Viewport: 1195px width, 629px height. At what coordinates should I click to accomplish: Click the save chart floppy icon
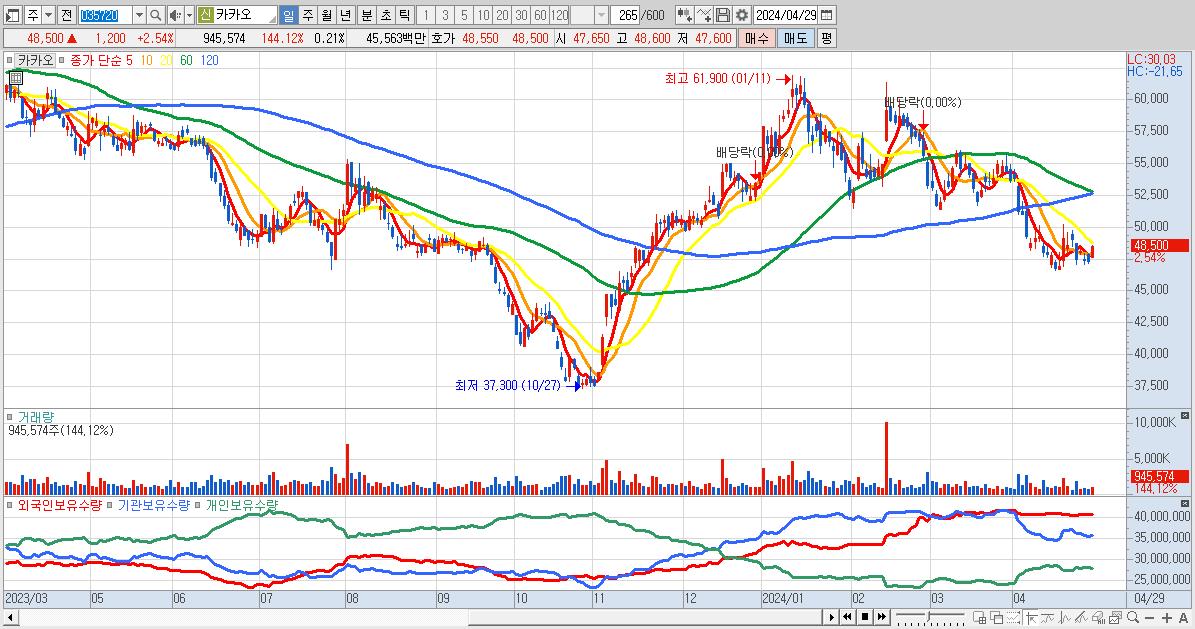[723, 15]
